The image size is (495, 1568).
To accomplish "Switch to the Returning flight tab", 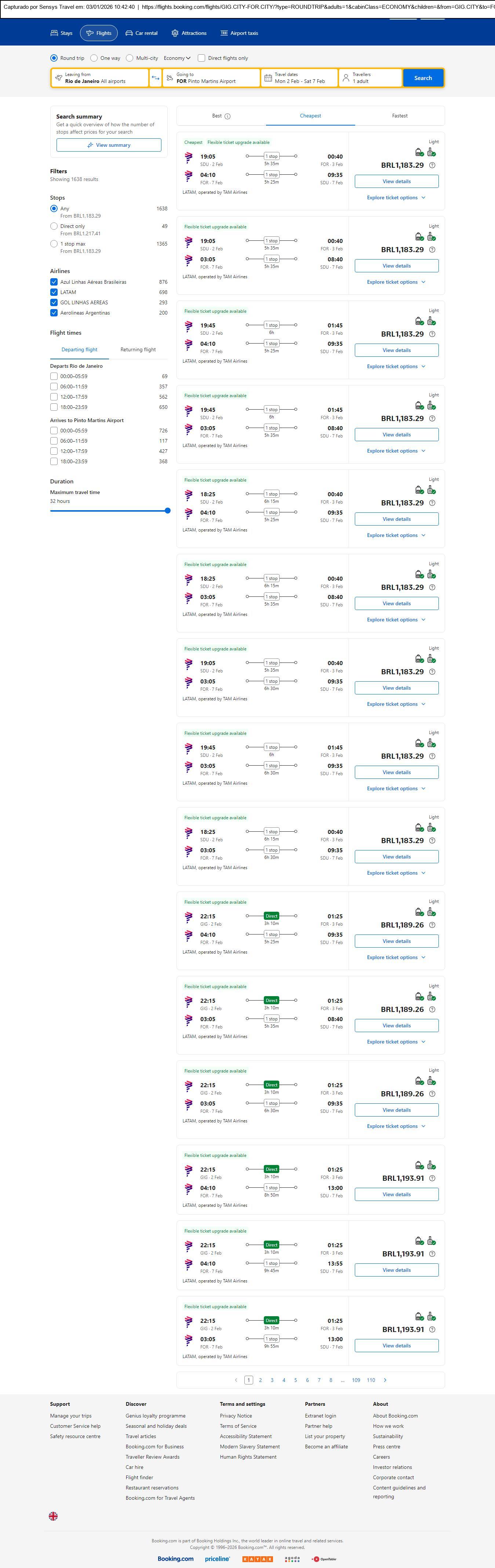I will click(x=138, y=350).
